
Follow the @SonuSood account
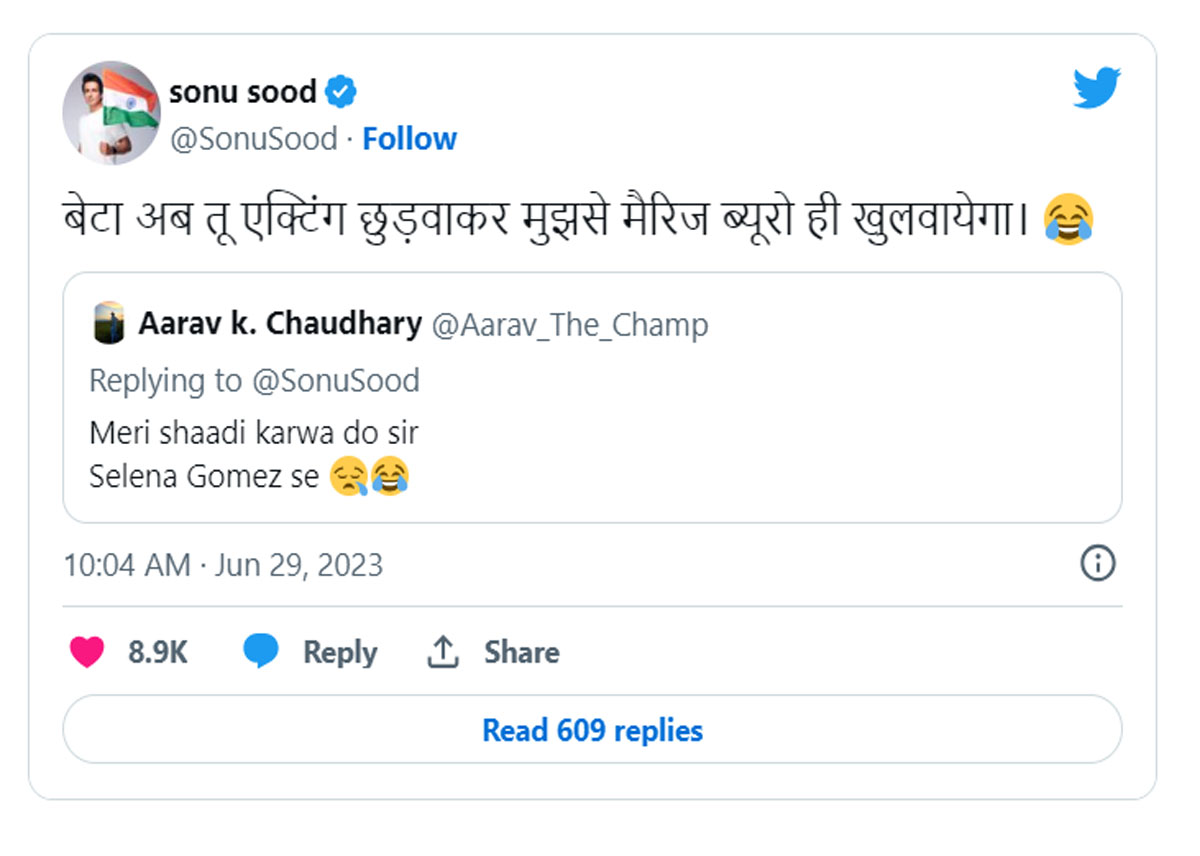(409, 139)
